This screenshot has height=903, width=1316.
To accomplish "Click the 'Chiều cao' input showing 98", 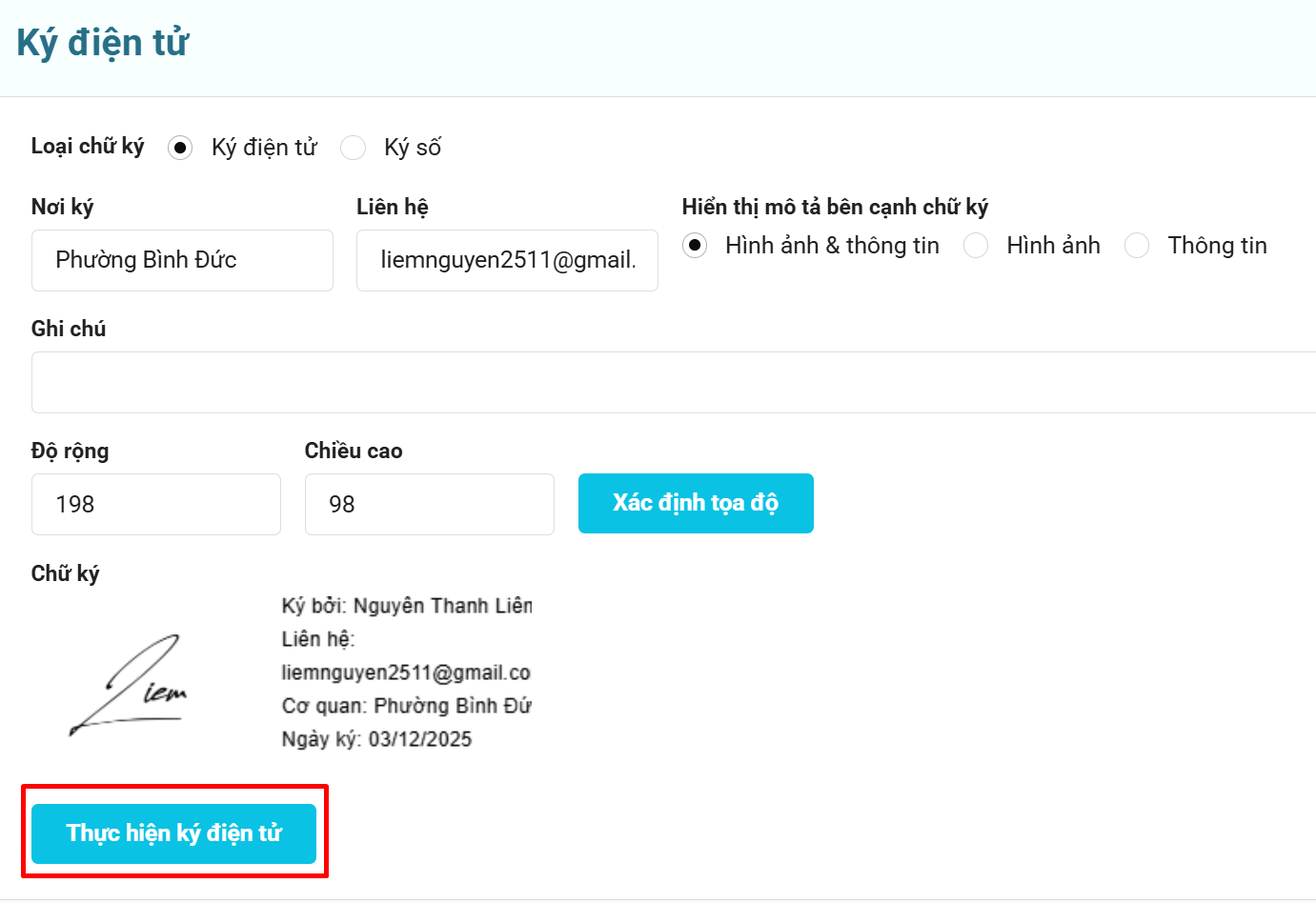I will 429,504.
